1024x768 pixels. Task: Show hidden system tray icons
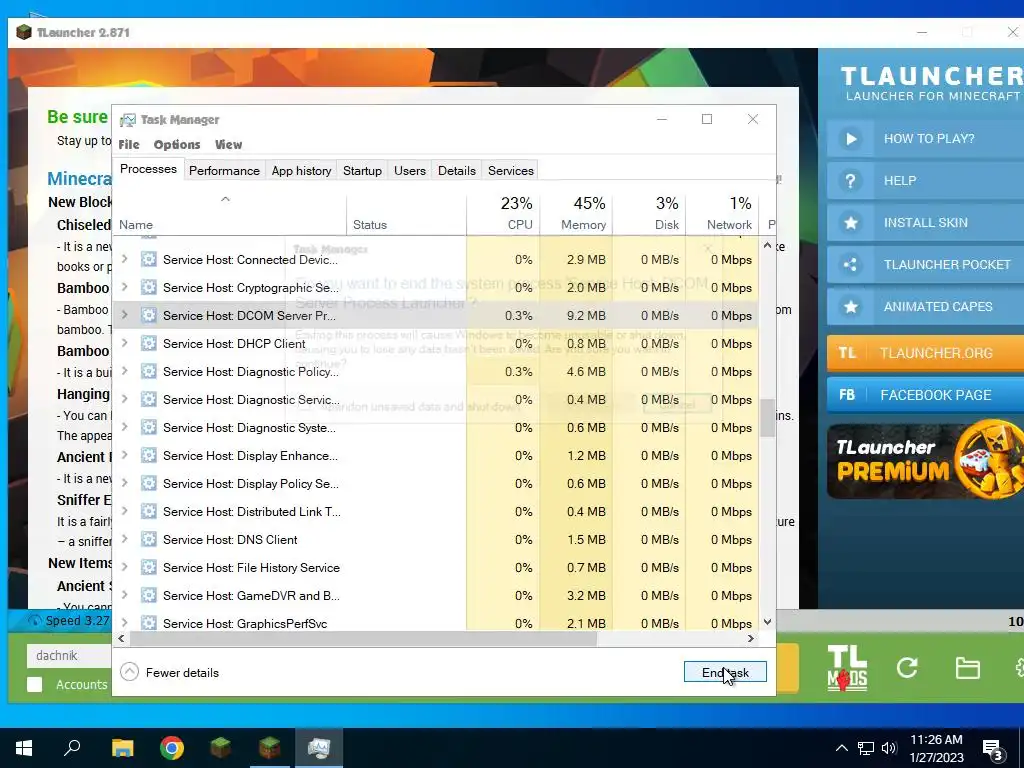842,748
